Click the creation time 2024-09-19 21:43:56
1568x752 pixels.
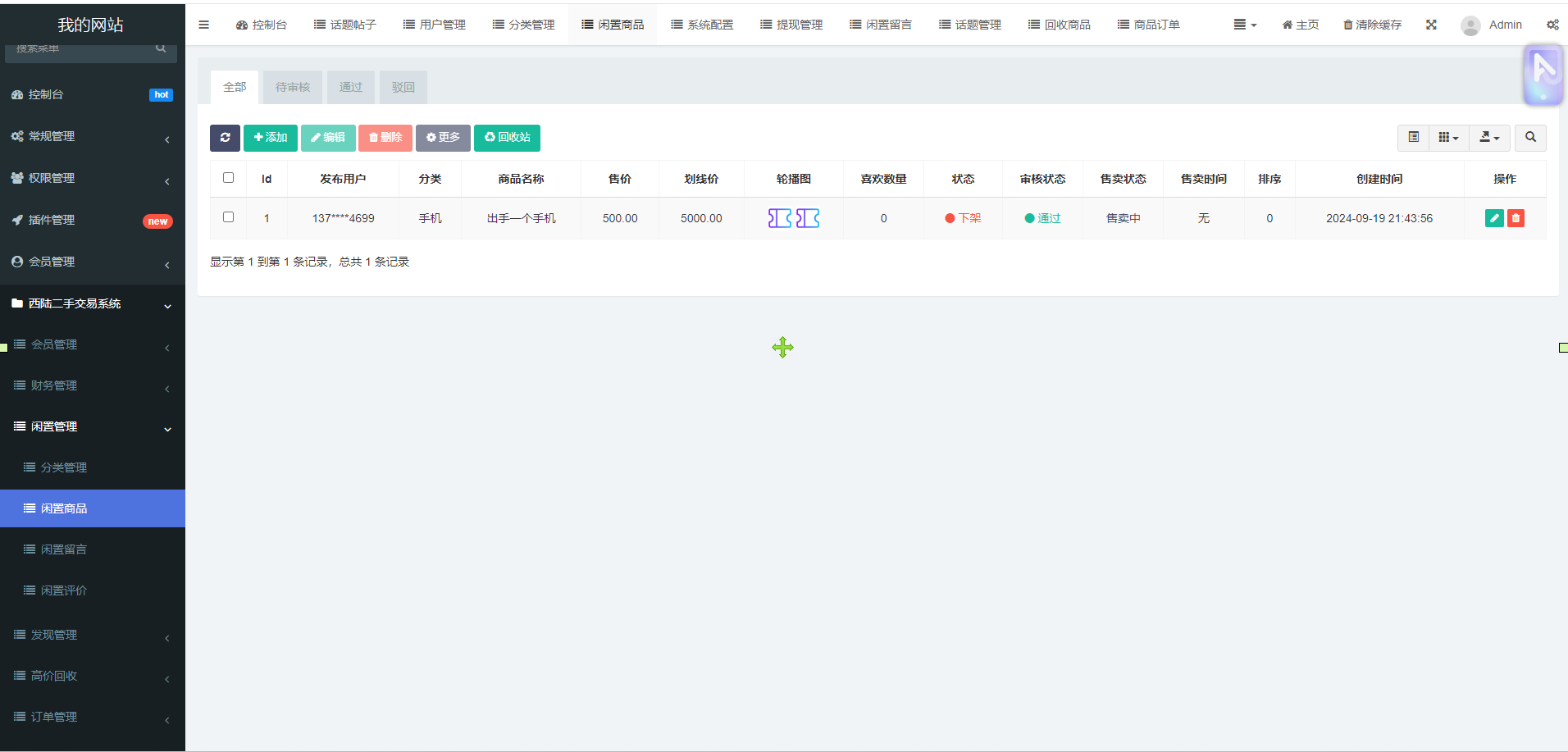1379,218
